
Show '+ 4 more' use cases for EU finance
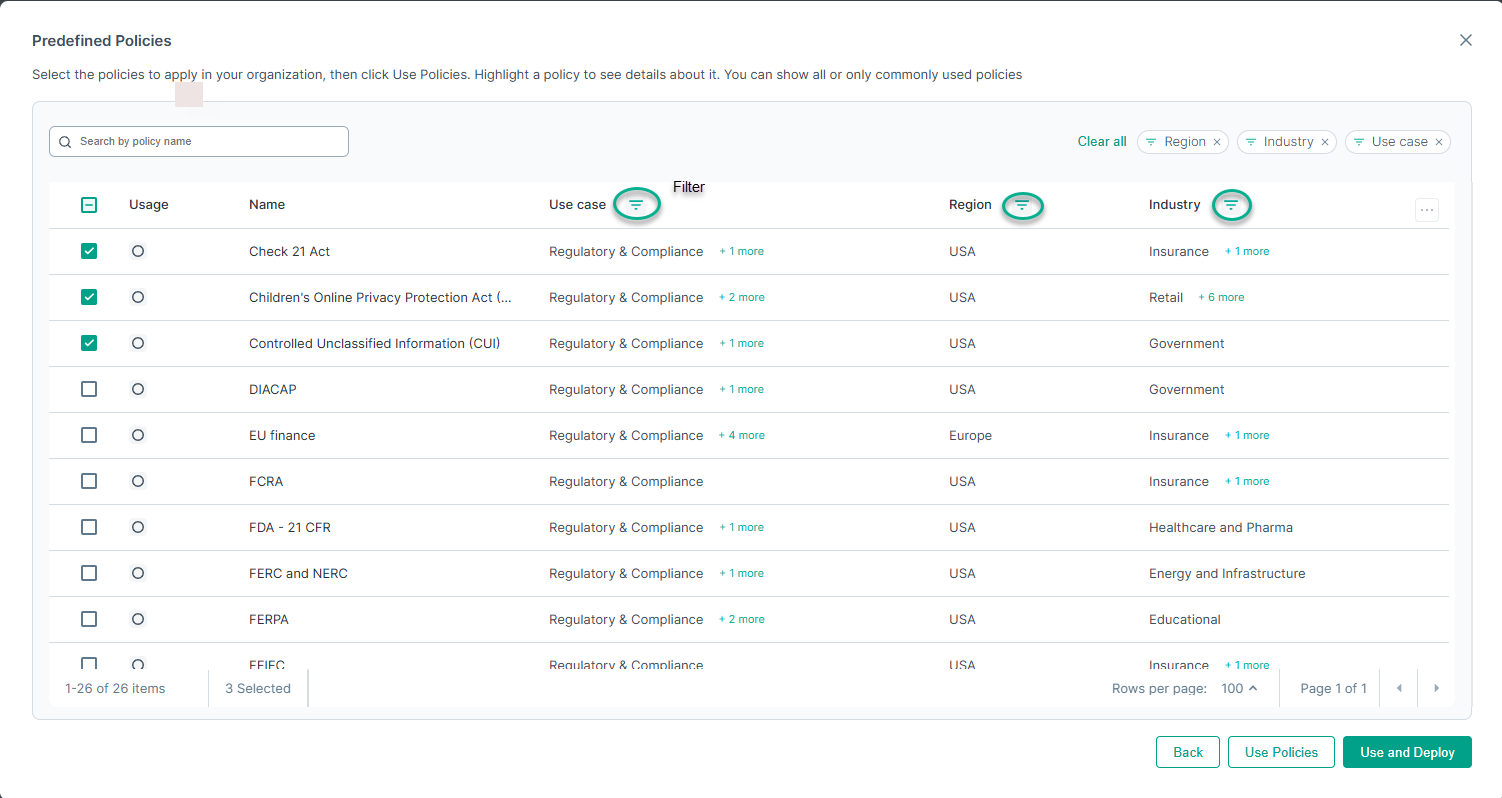tap(742, 435)
